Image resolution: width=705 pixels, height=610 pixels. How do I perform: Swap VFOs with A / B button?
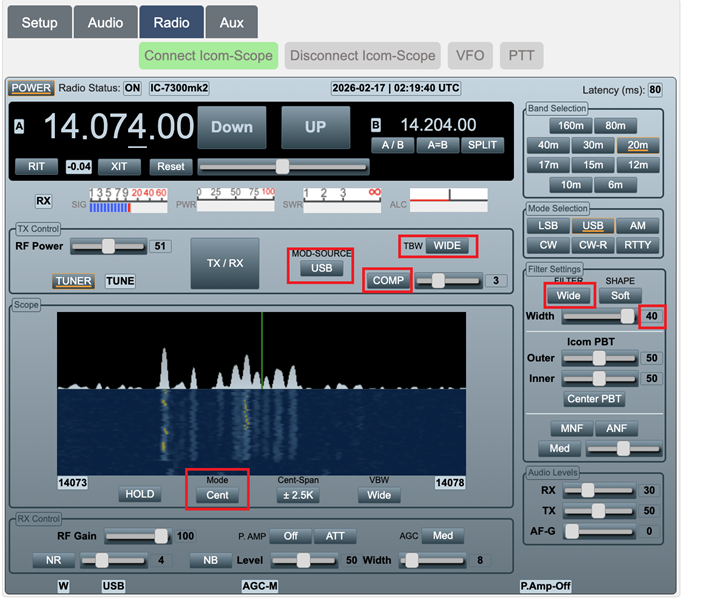point(392,145)
